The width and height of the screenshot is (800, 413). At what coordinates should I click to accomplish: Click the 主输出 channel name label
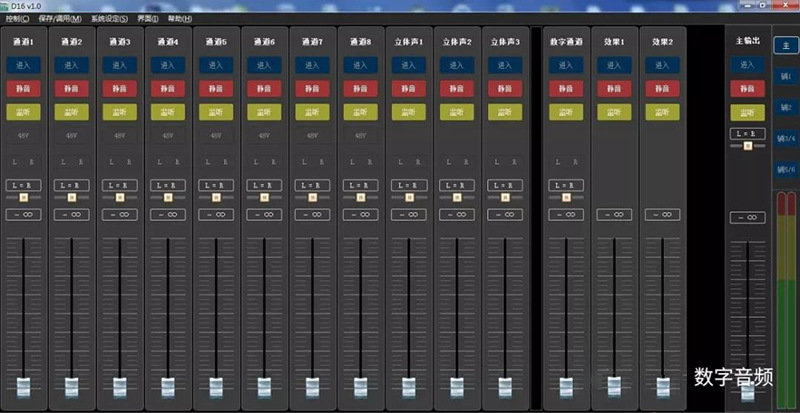pyautogui.click(x=747, y=41)
